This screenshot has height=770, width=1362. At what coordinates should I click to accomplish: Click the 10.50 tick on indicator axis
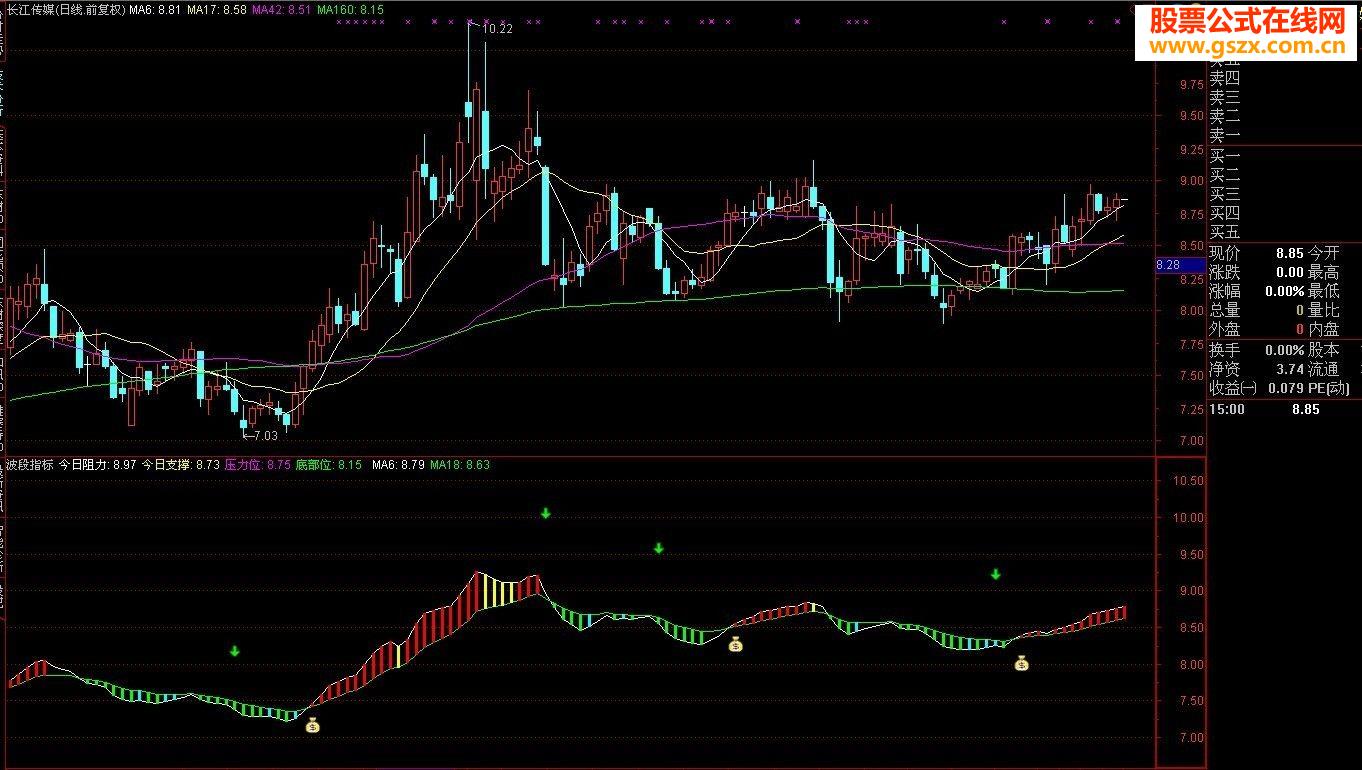[1187, 481]
